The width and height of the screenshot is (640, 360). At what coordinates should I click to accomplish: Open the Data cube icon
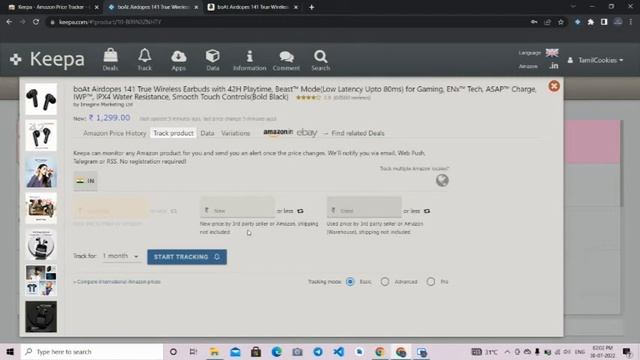click(213, 60)
